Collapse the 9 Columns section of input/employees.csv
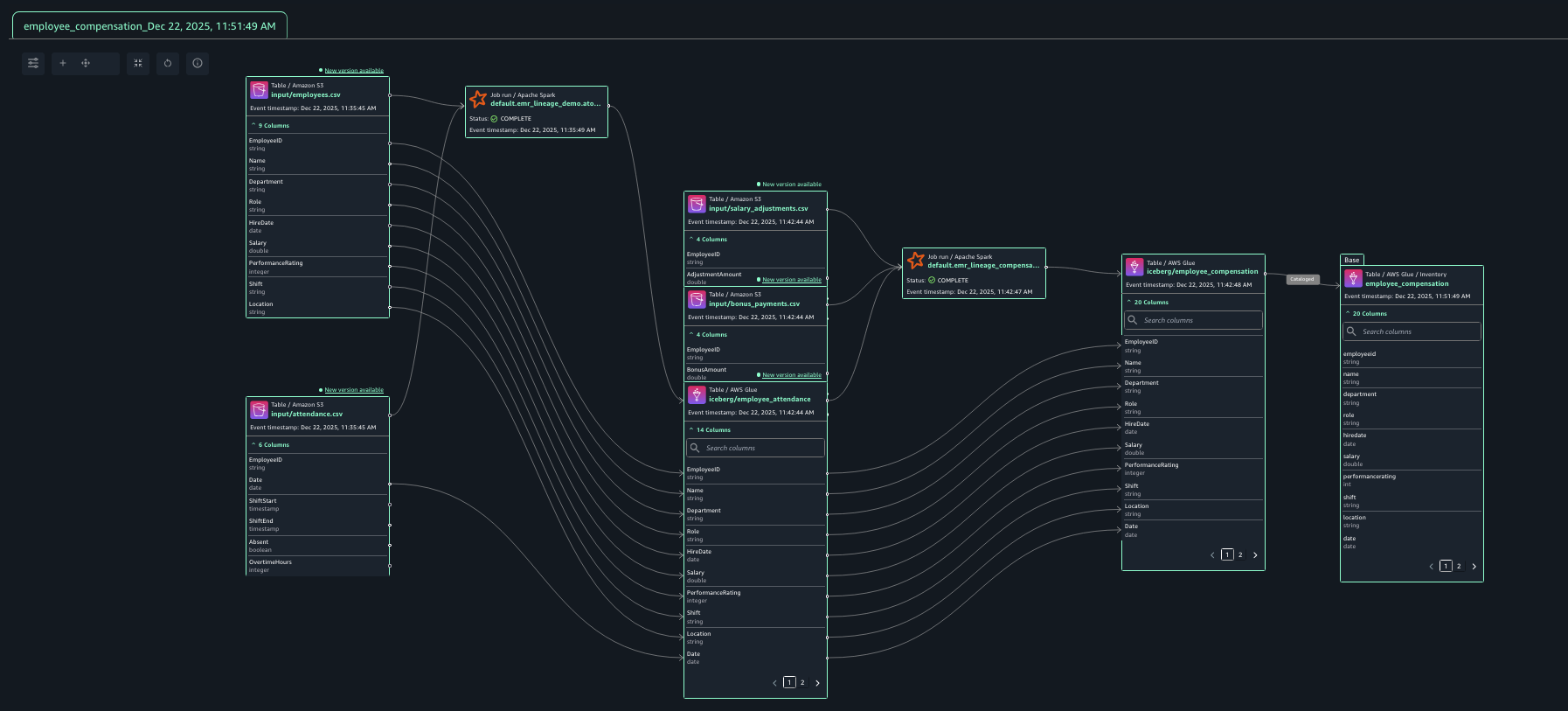 (270, 126)
